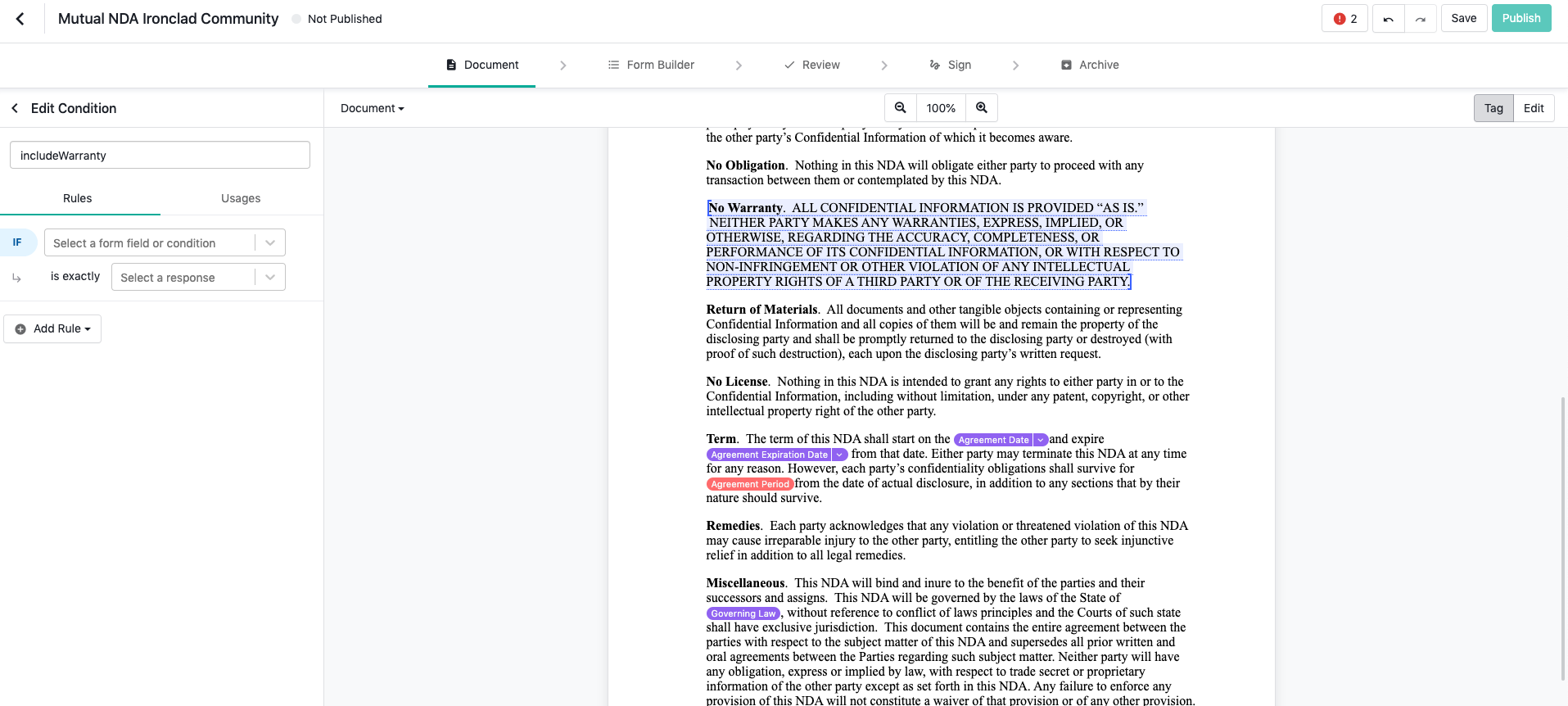Switch to Edit mode

click(x=1534, y=108)
